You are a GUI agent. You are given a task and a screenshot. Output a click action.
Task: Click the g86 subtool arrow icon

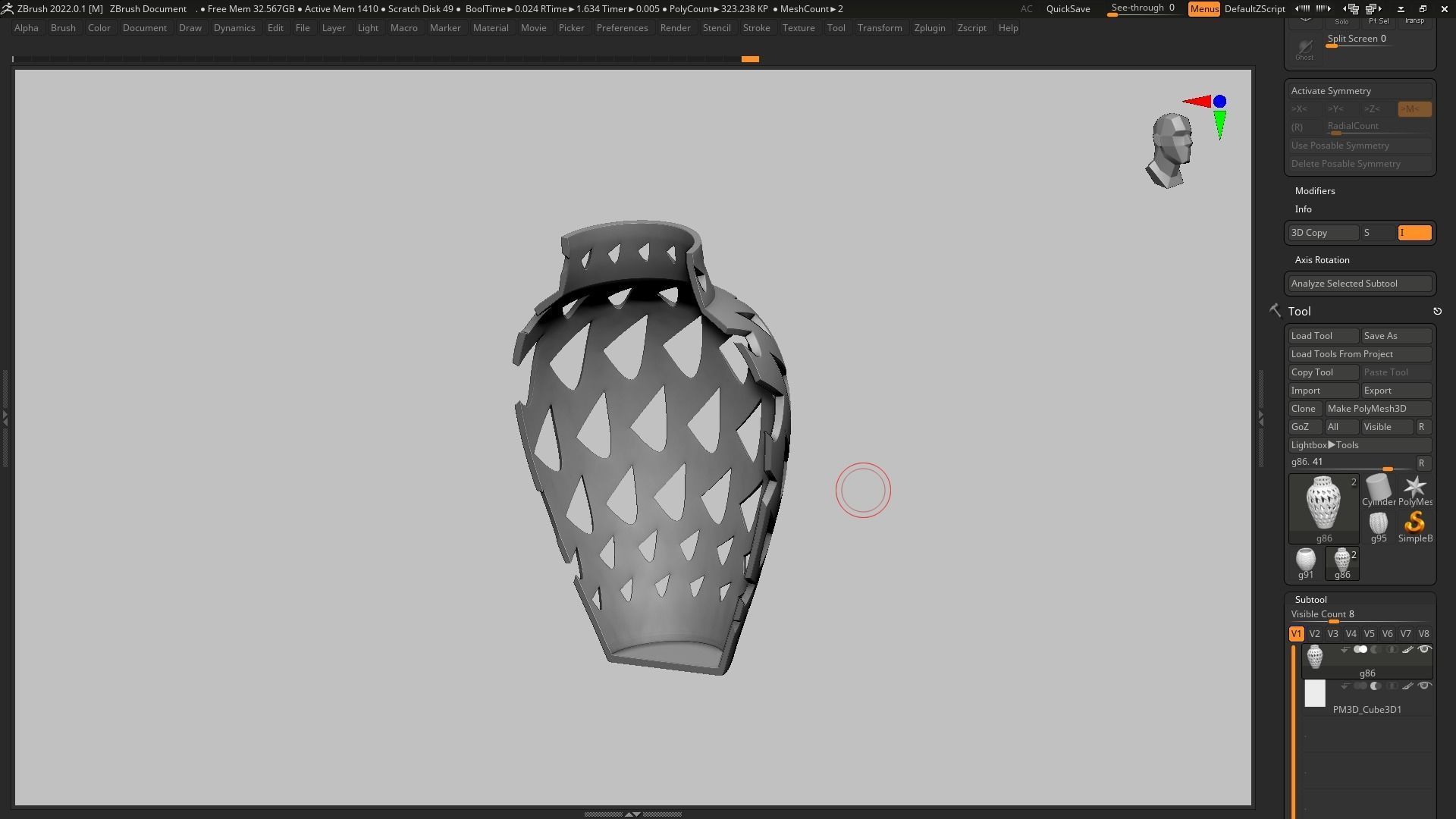click(x=1345, y=650)
